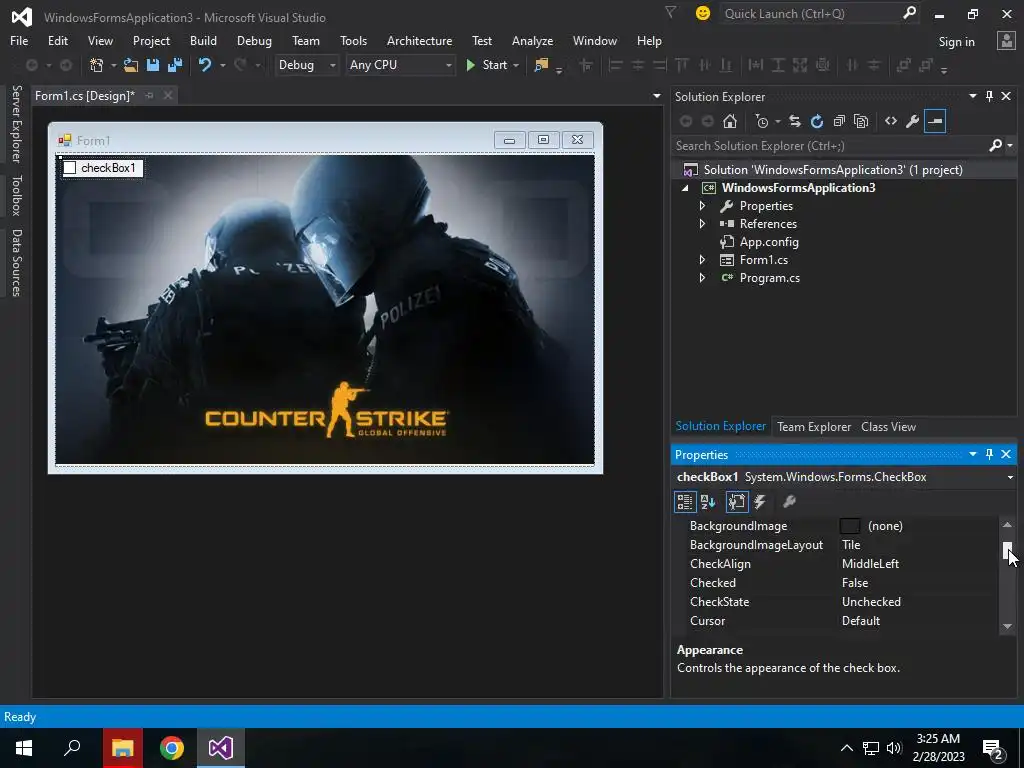This screenshot has width=1024, height=768.
Task: Click the Property Pages wrench icon in Properties panel
Action: point(789,502)
